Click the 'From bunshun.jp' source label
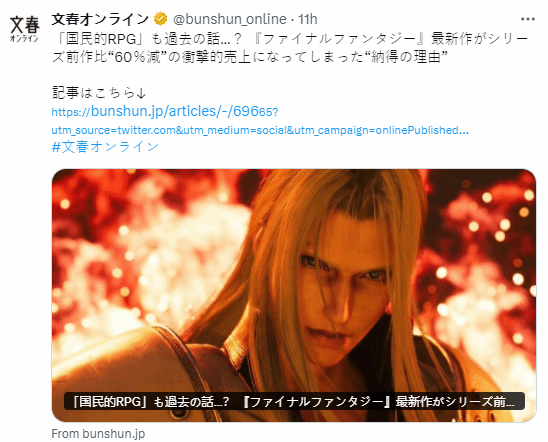The height and width of the screenshot is (442, 548). [98, 434]
